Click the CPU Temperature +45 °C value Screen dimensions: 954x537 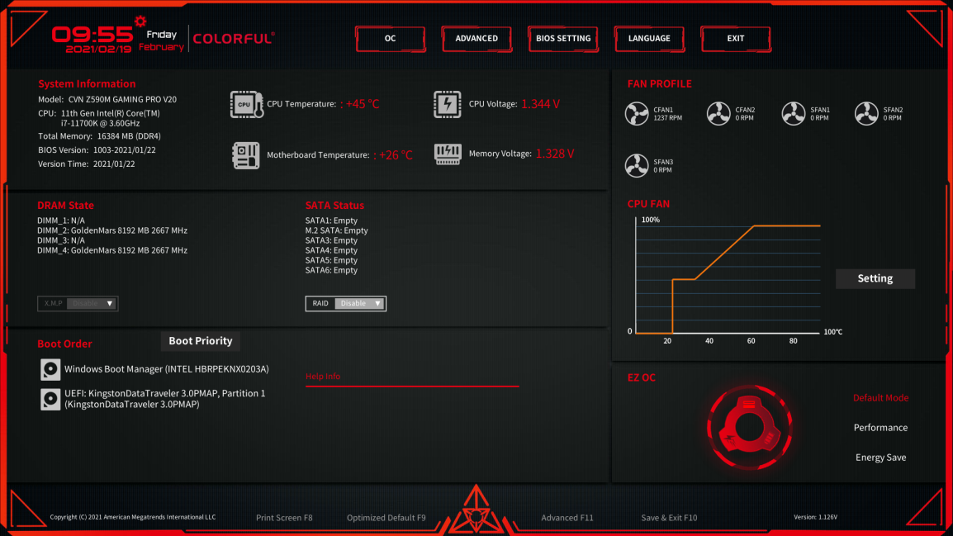point(360,104)
